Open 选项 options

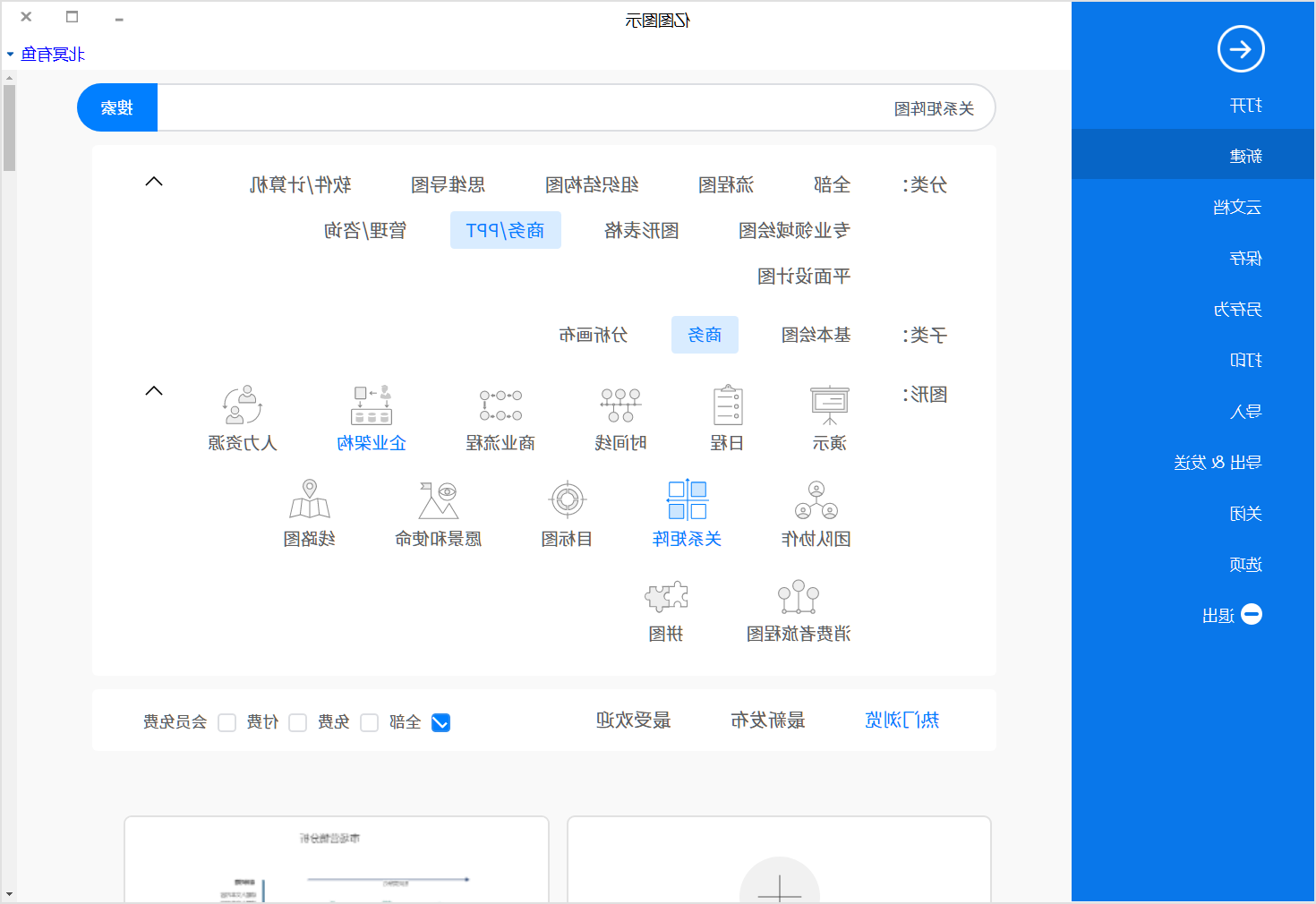pos(1246,565)
